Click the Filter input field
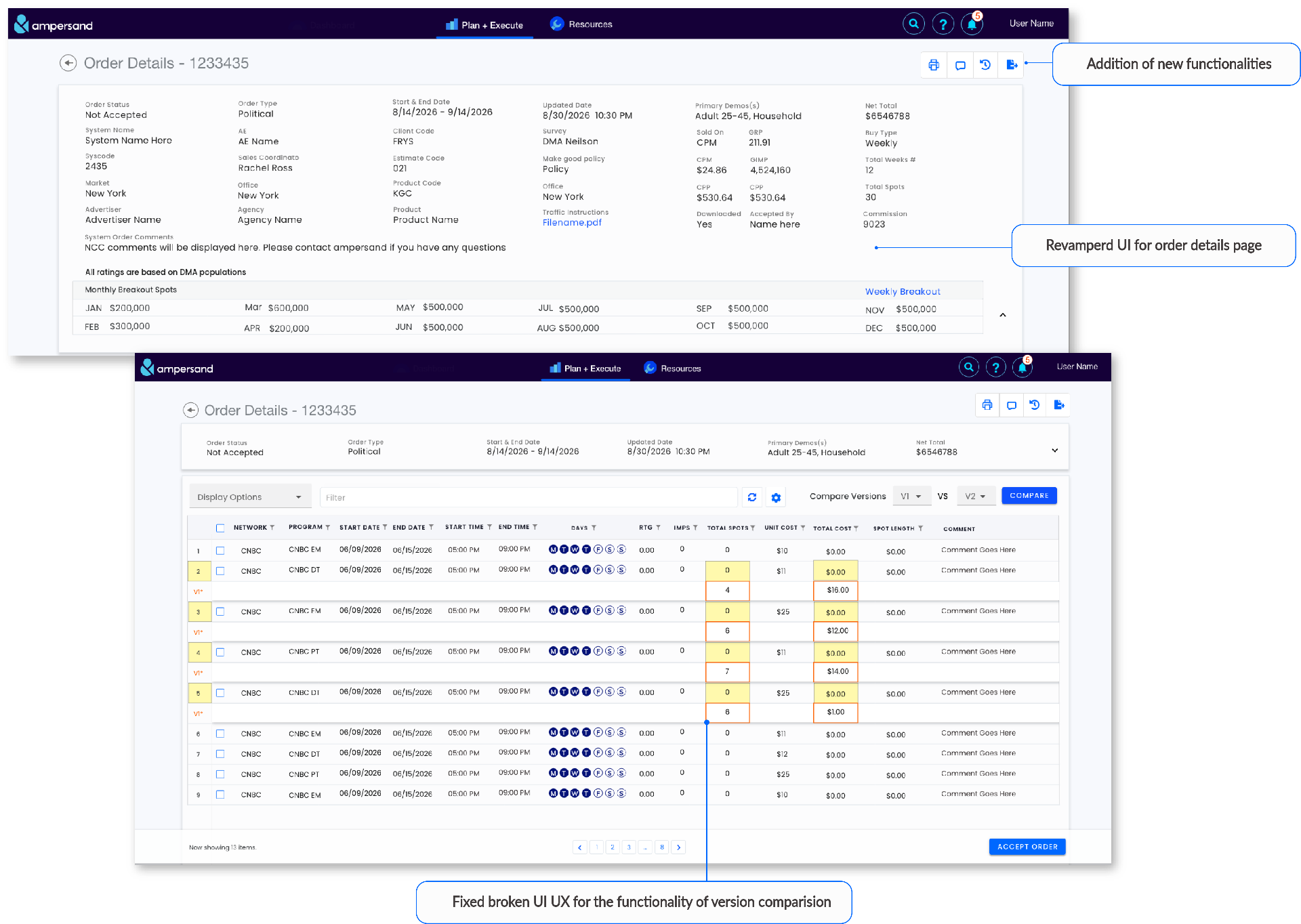The height and width of the screenshot is (924, 1301). [529, 497]
